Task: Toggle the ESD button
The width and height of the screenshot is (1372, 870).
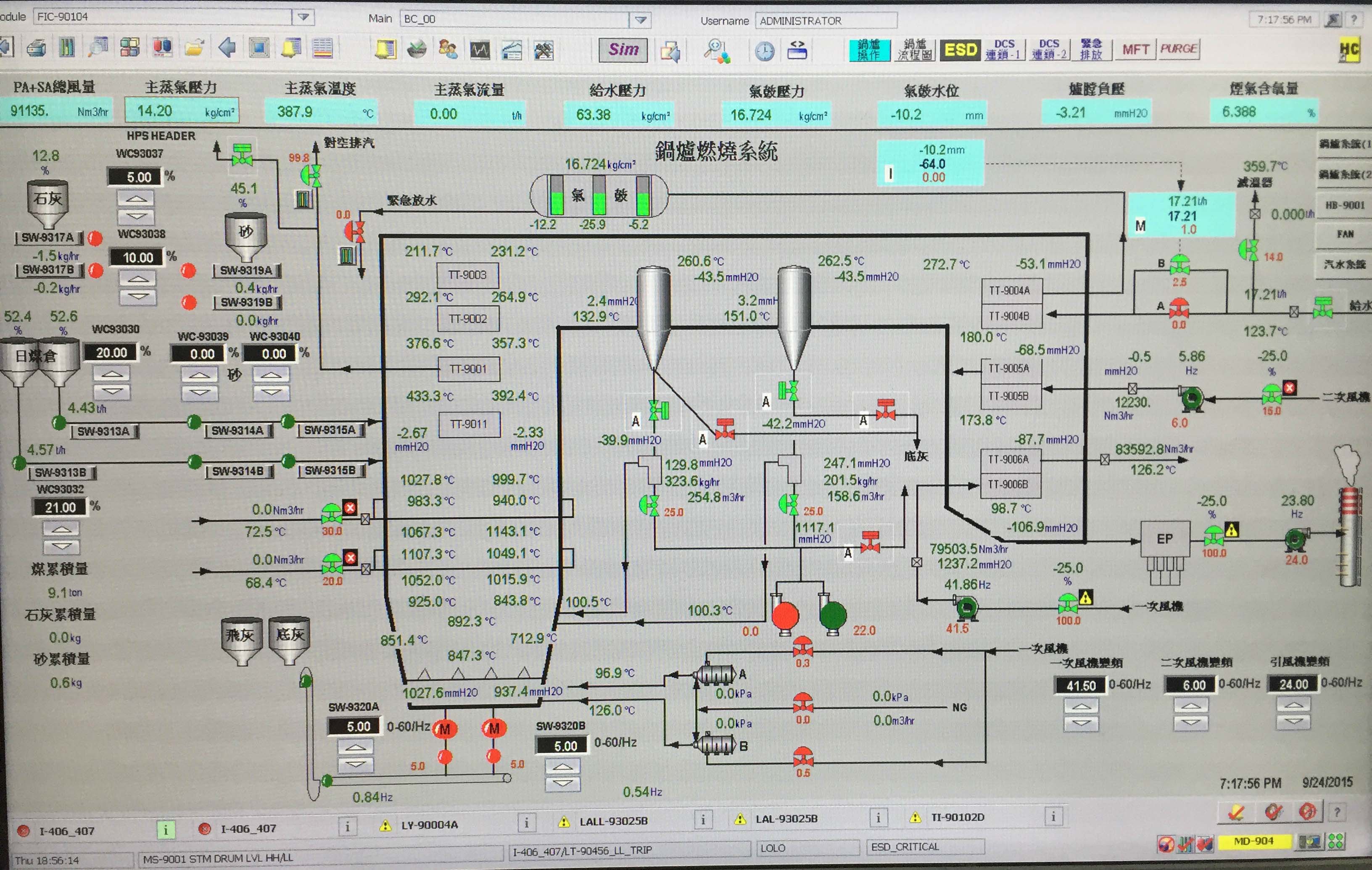Action: coord(960,50)
